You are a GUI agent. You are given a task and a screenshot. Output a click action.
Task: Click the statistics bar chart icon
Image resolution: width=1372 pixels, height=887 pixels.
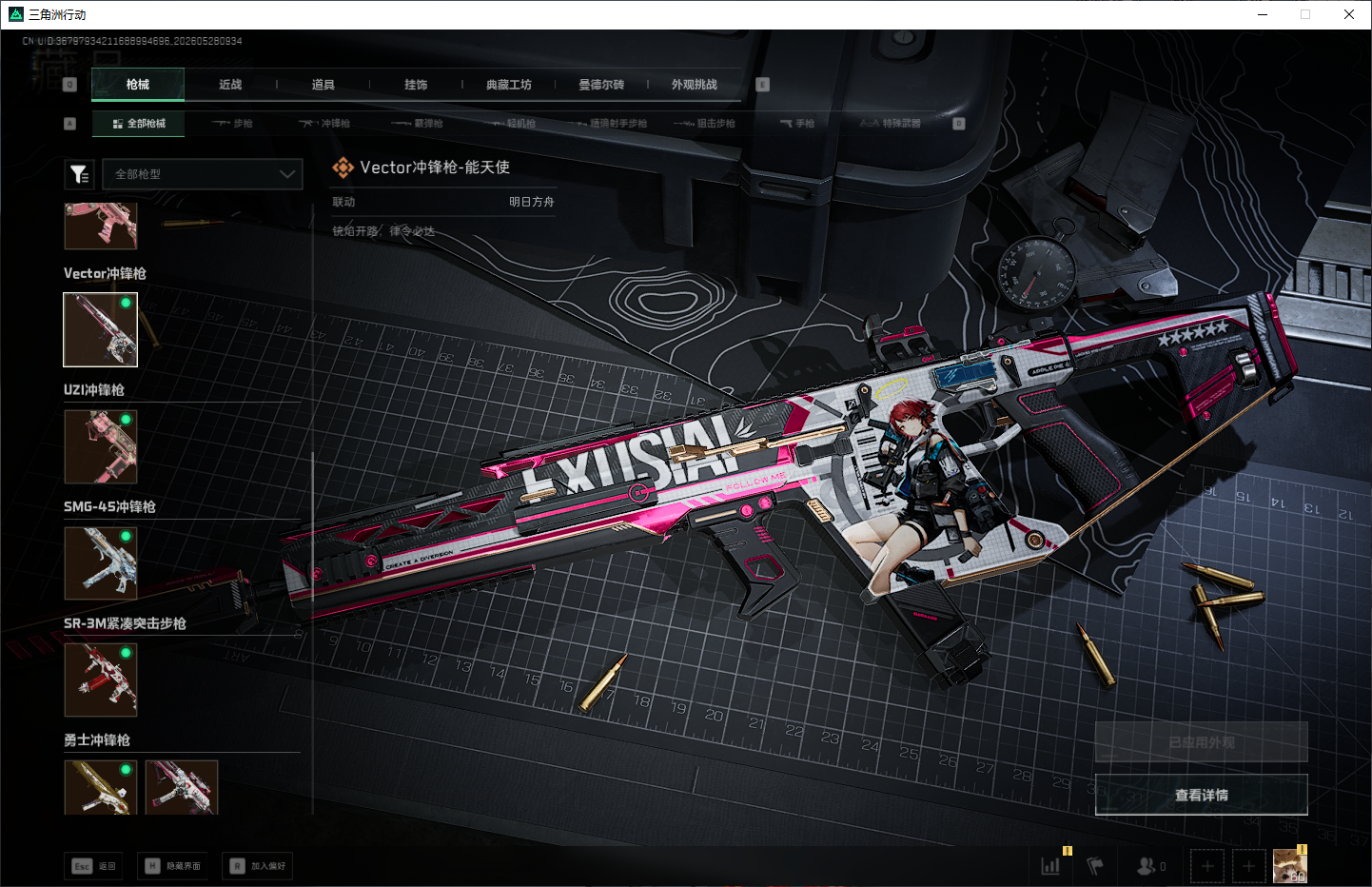point(1050,866)
